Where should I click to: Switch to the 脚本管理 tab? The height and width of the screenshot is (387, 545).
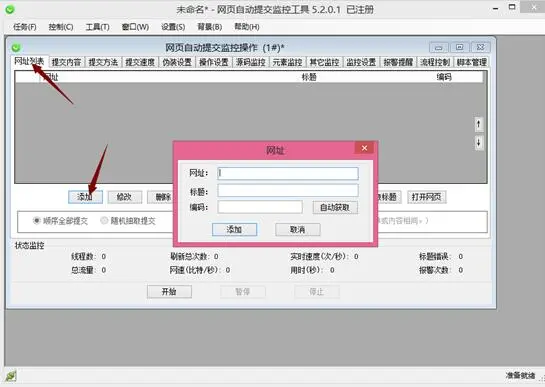point(472,62)
